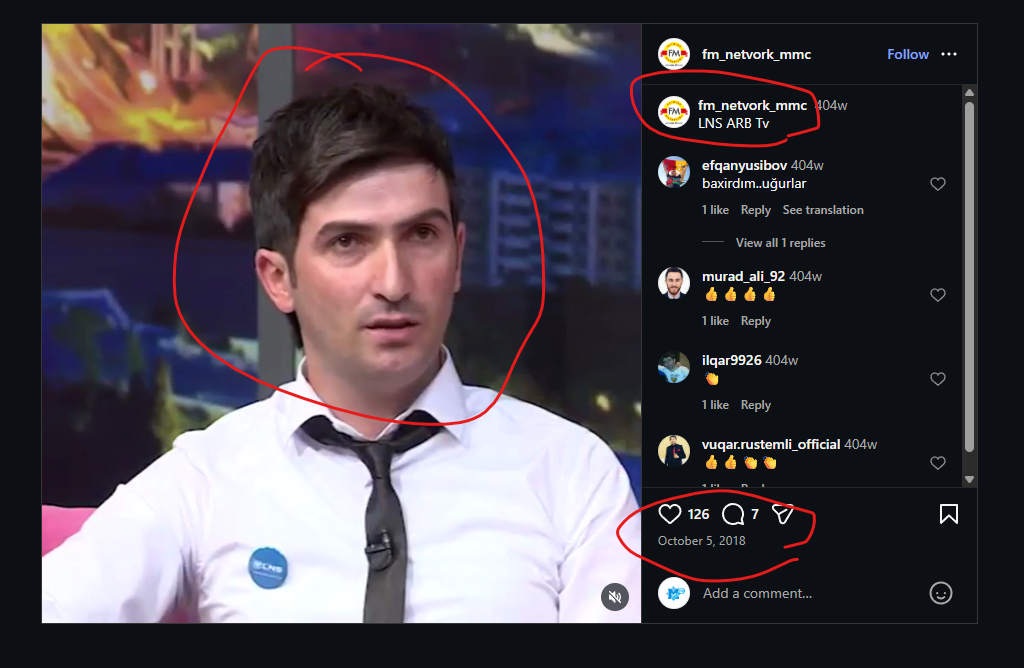This screenshot has width=1024, height=668.
Task: Share the post with the paper plane icon
Action: coord(782,514)
